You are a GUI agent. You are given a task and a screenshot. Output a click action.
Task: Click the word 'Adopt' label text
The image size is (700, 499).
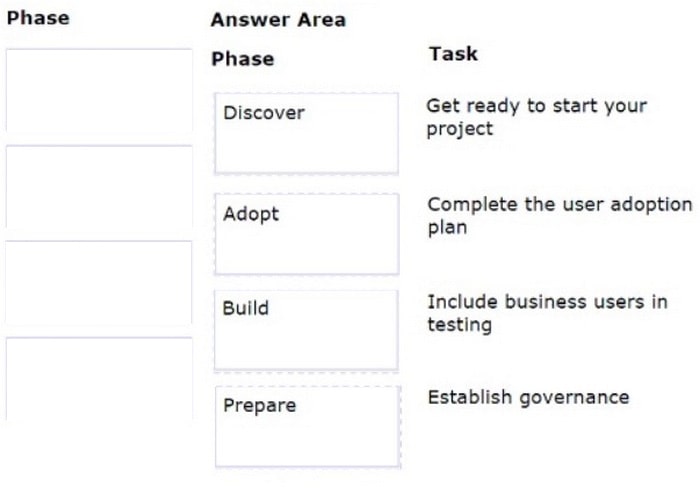[x=251, y=214]
